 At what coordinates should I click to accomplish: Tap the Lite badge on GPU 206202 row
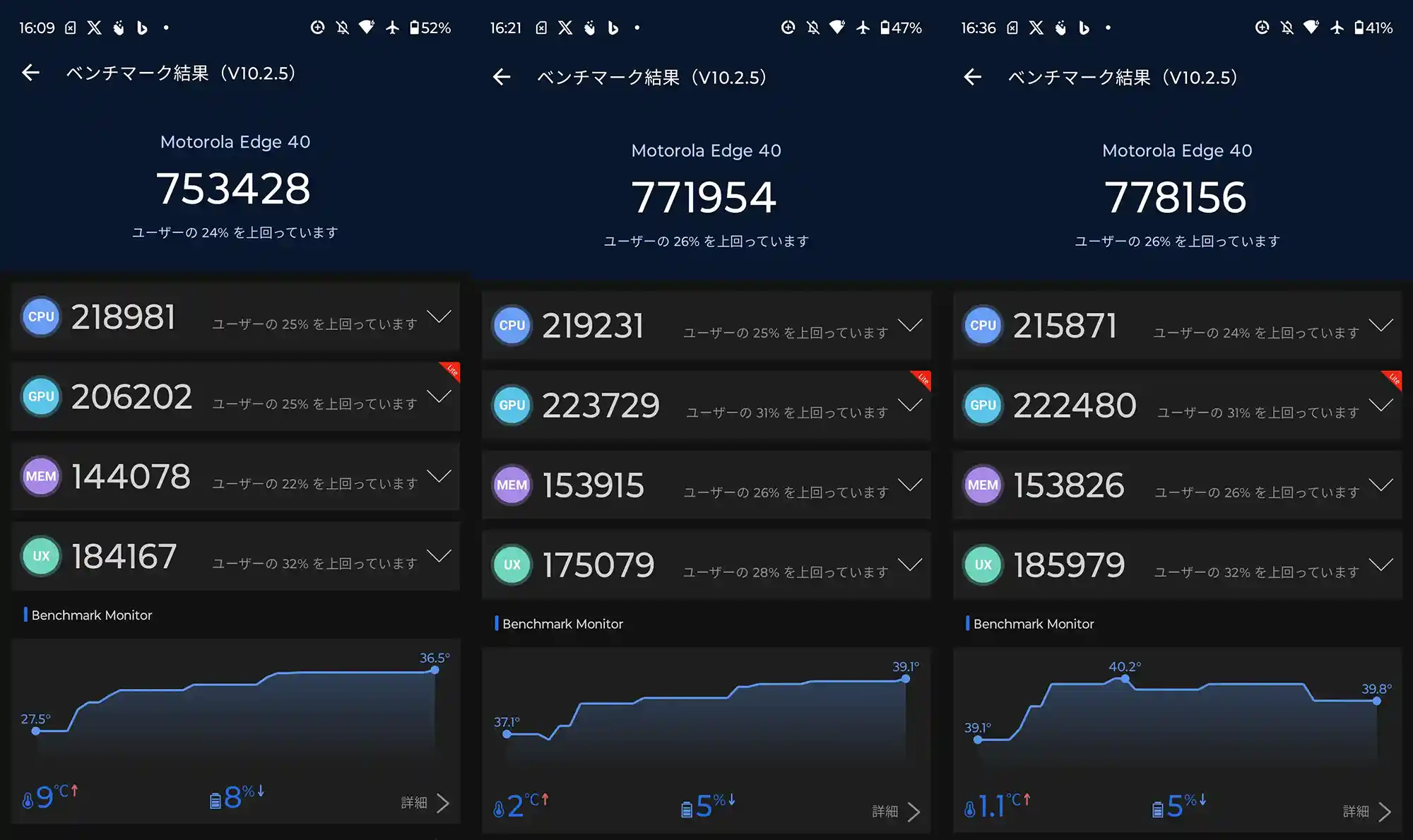click(451, 370)
